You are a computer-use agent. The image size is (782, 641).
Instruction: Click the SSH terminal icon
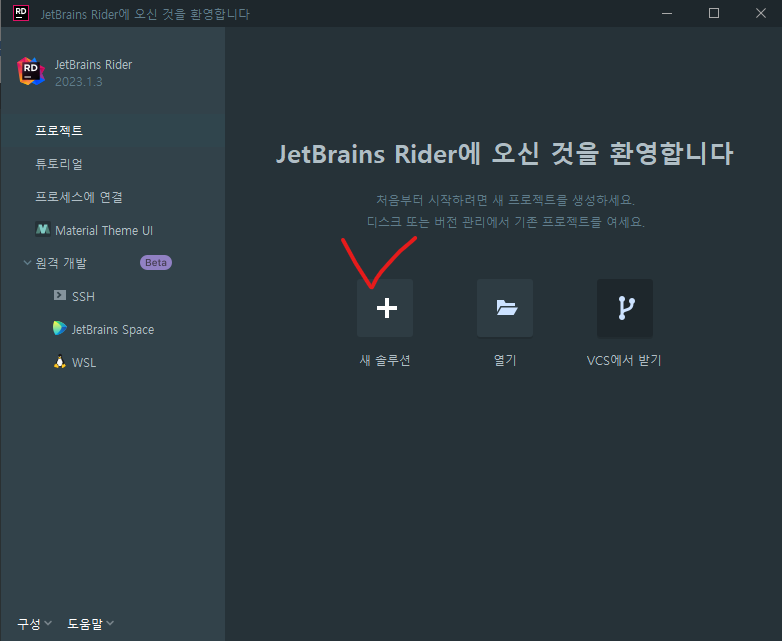coord(60,295)
